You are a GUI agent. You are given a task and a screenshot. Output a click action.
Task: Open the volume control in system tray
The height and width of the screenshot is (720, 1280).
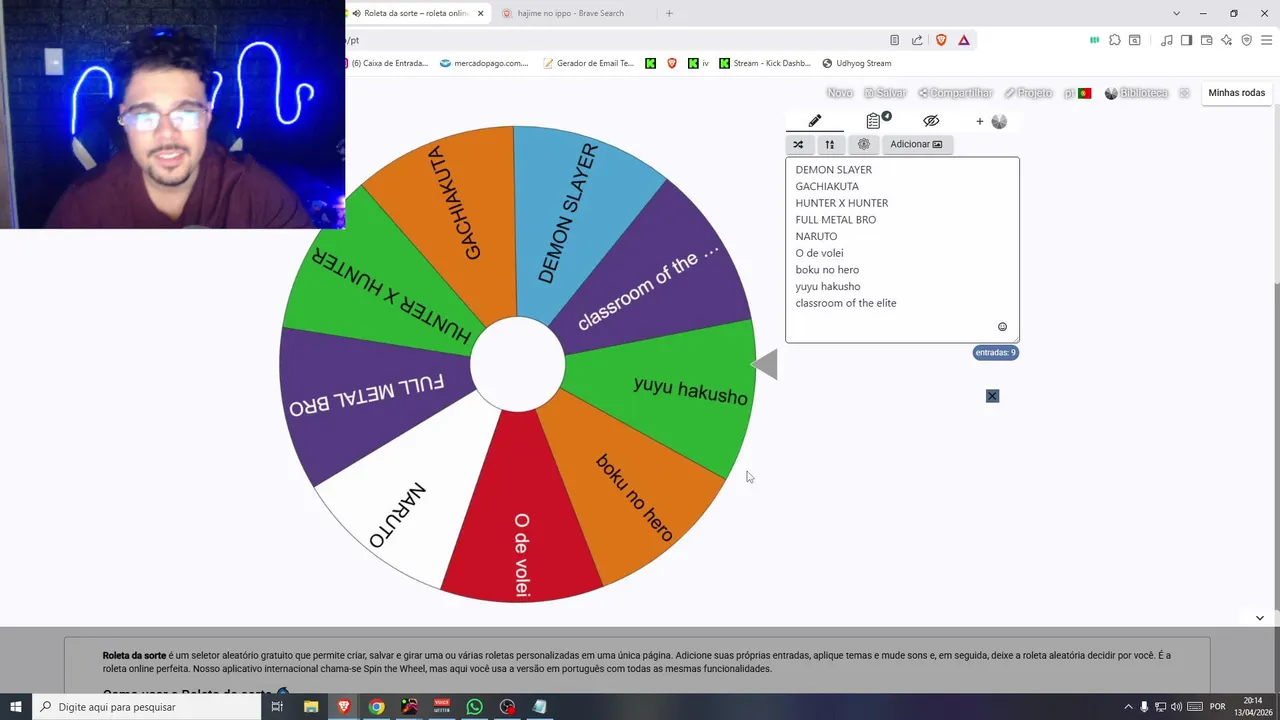[x=1176, y=707]
